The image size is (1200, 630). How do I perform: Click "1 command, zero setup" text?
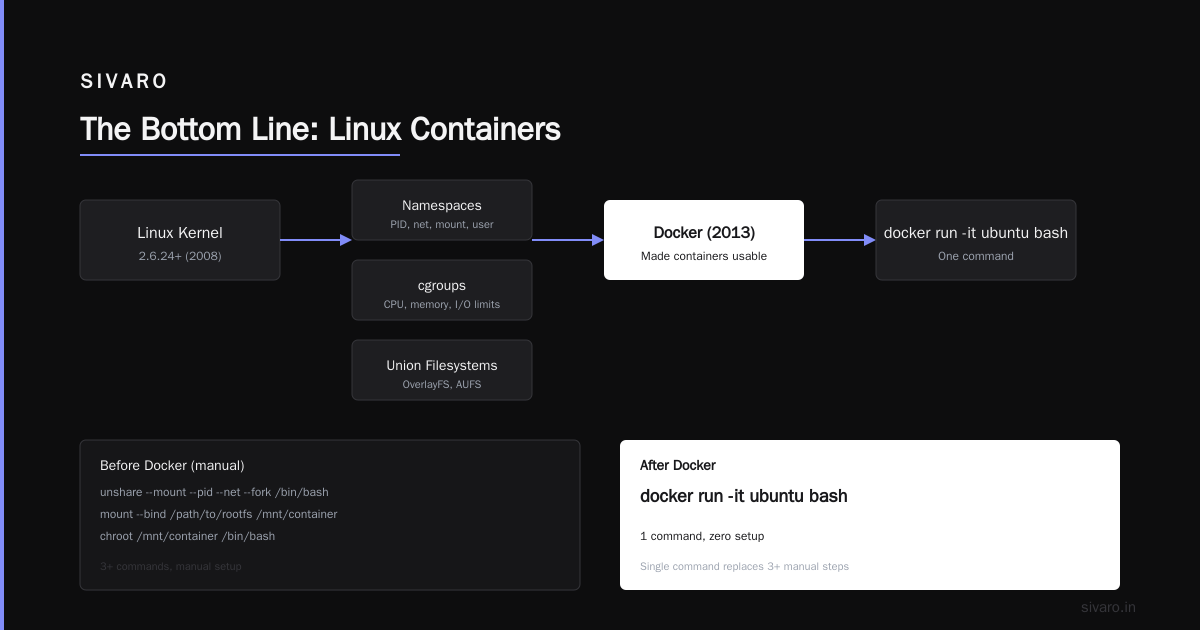pos(702,536)
